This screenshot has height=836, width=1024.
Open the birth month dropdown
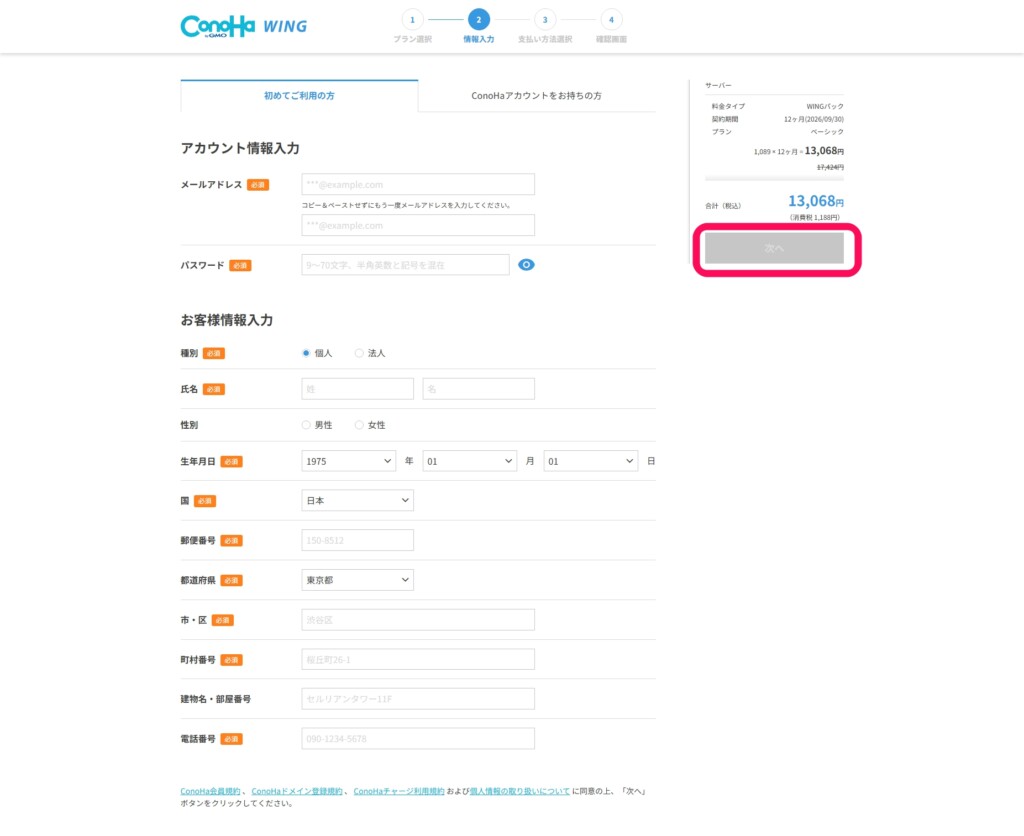coord(469,461)
